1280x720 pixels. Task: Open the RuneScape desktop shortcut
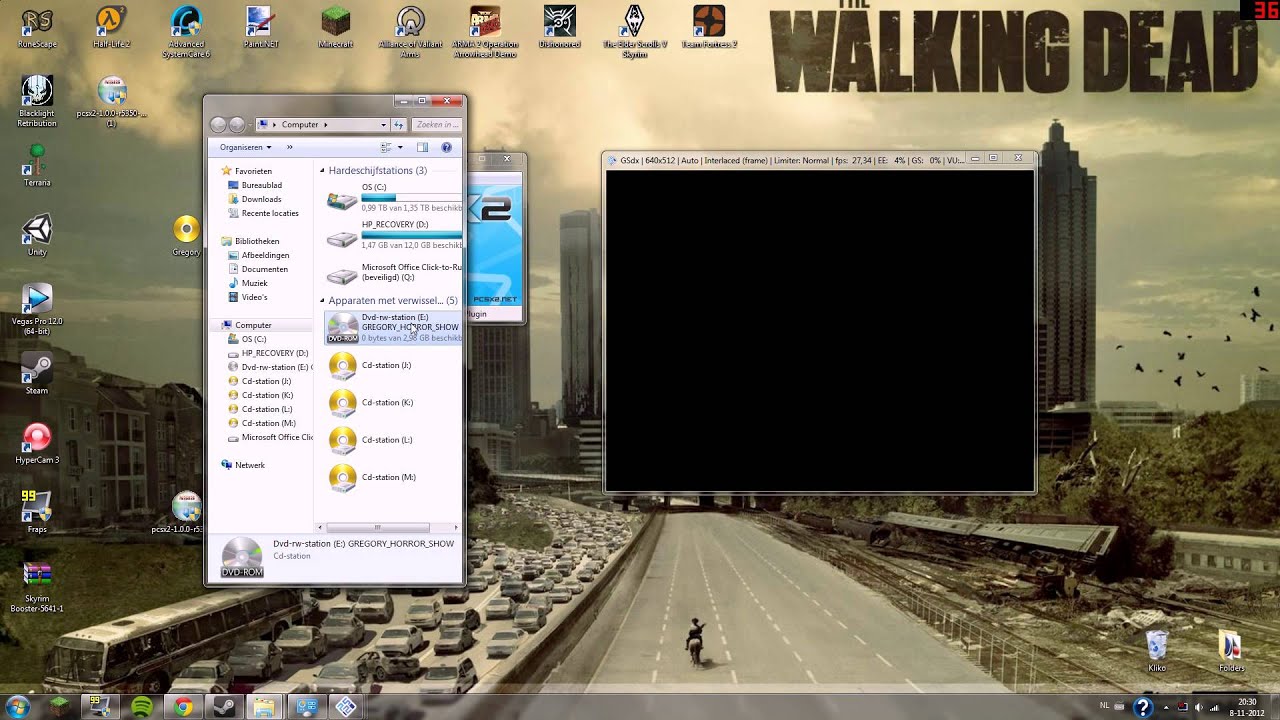tap(37, 28)
